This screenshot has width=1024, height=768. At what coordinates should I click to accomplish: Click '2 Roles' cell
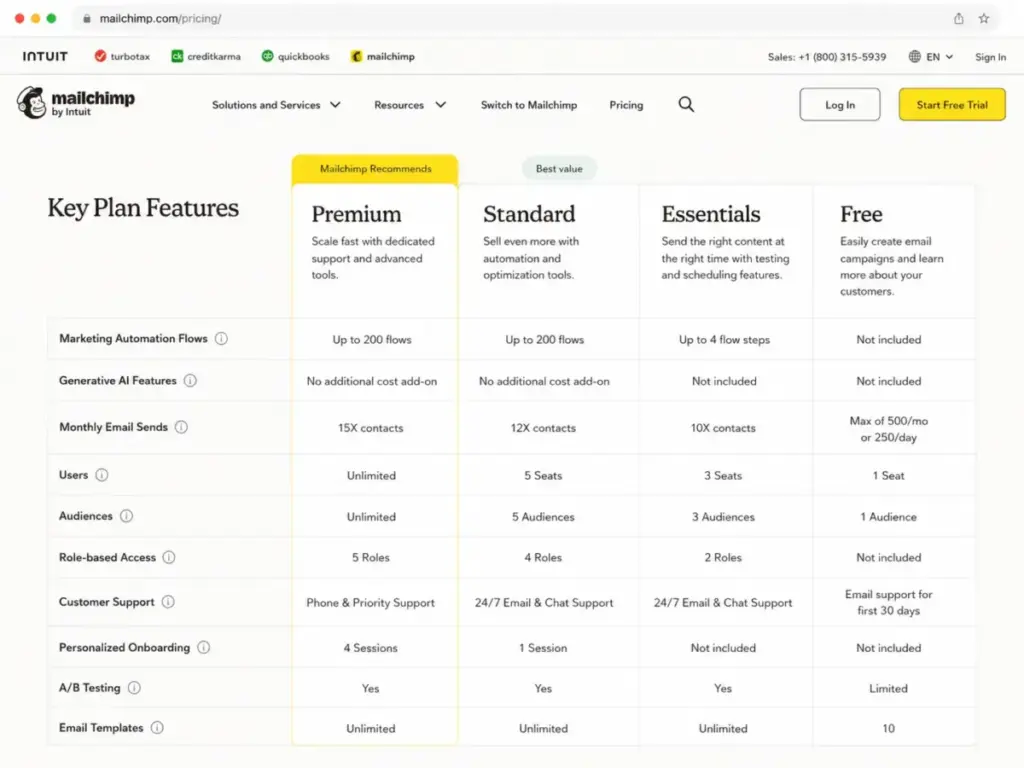point(723,557)
